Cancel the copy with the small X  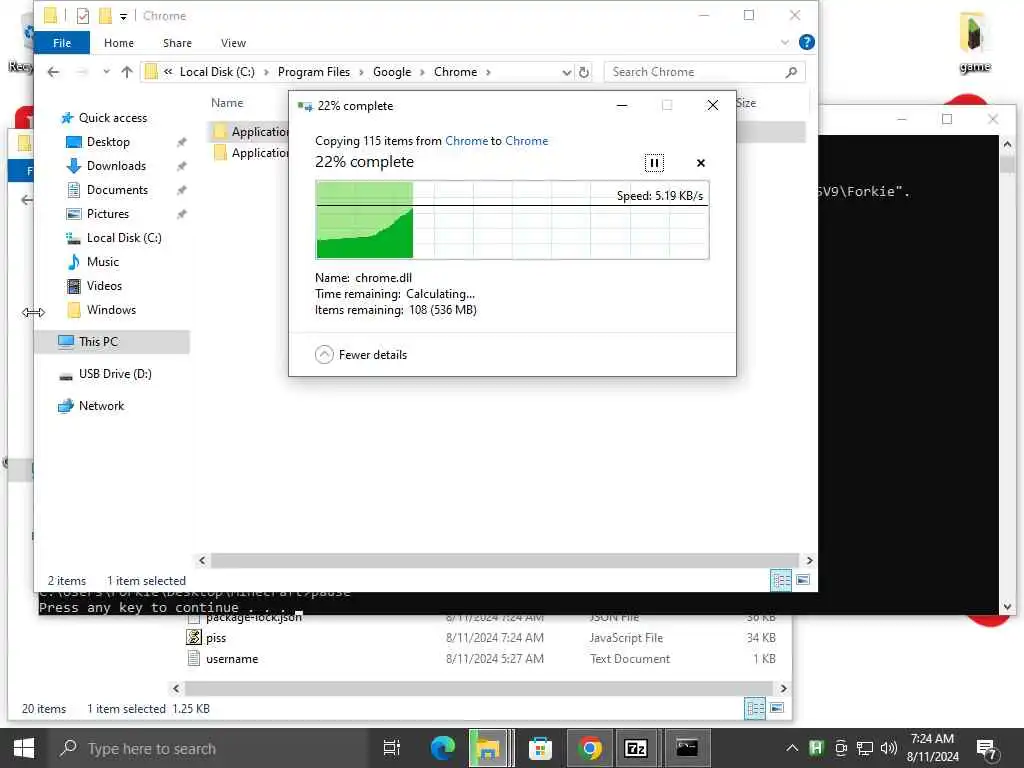[701, 163]
